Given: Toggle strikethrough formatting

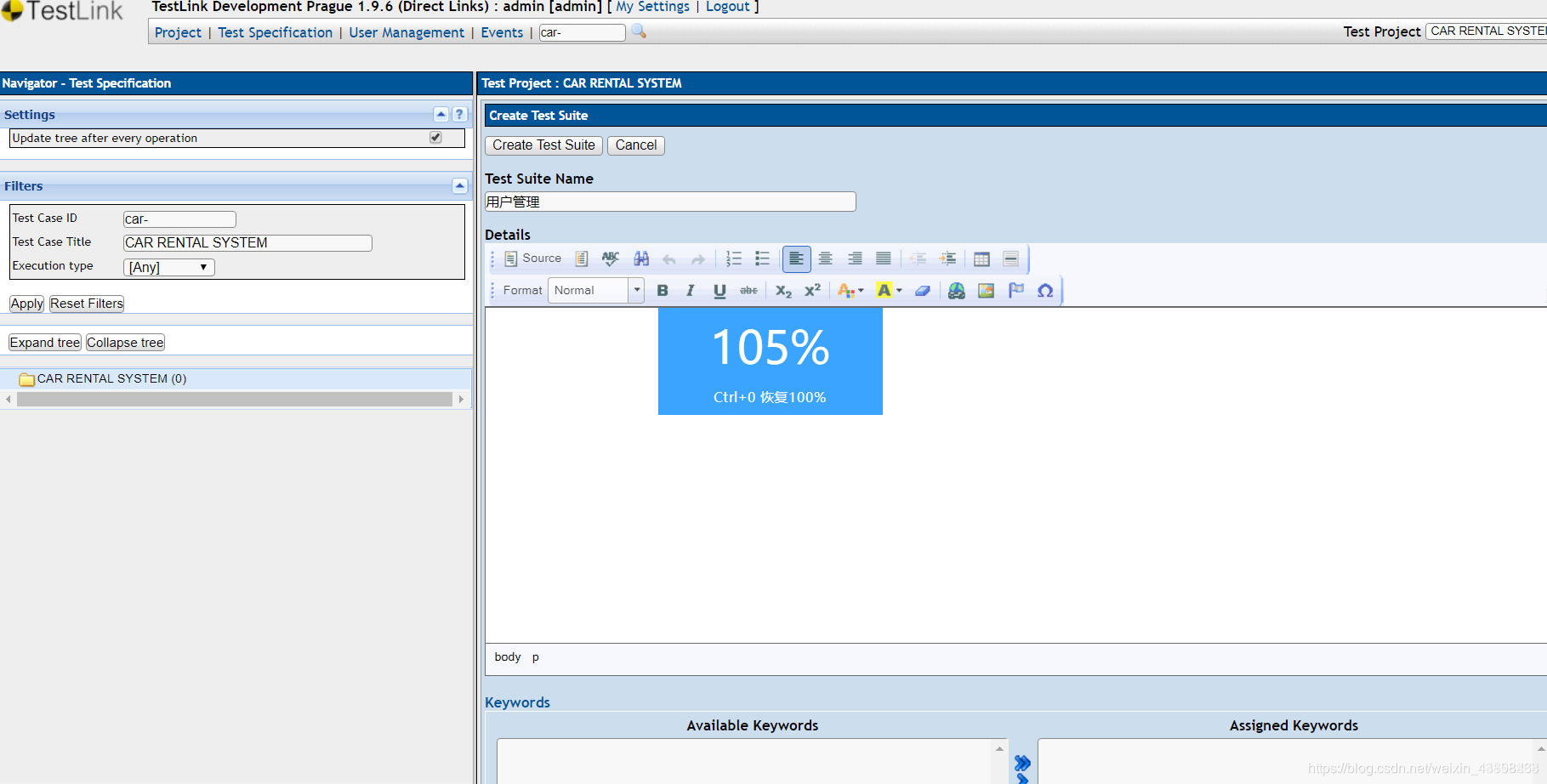Looking at the screenshot, I should click(748, 291).
